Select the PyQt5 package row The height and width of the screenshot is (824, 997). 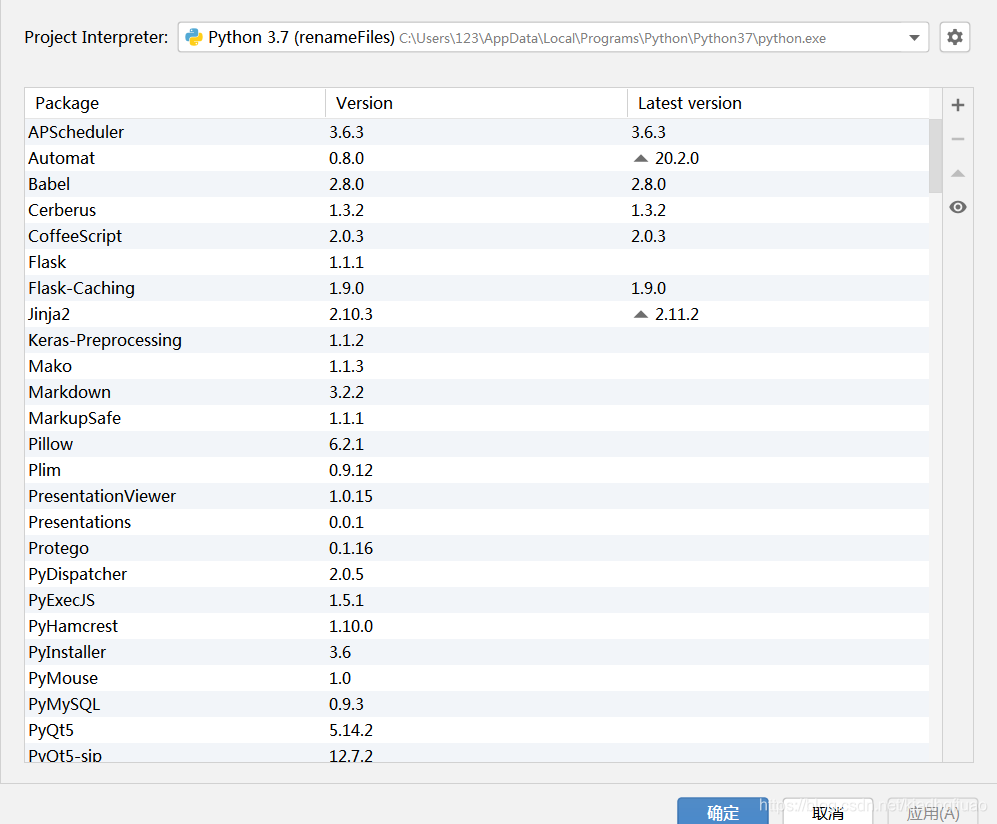[477, 731]
